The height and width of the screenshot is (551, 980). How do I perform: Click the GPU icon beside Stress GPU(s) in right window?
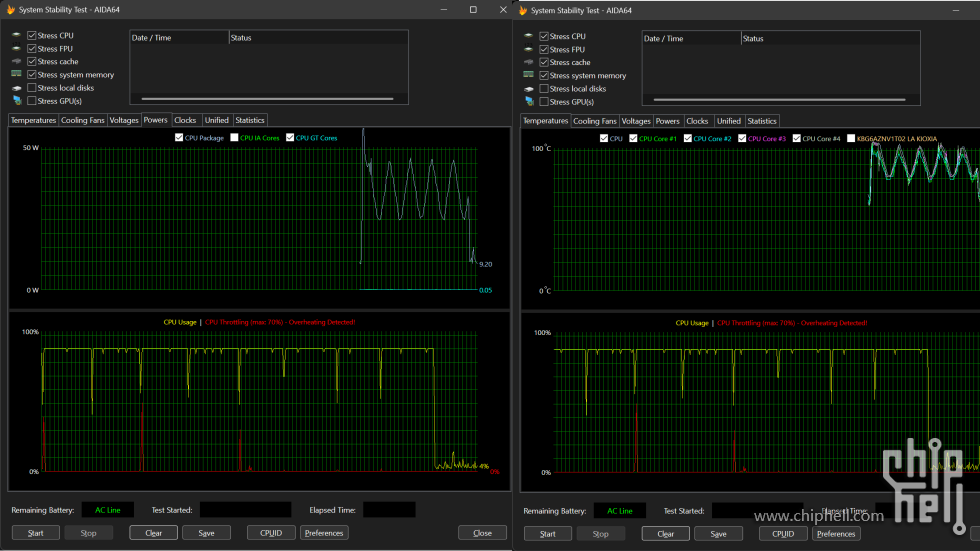click(x=529, y=101)
